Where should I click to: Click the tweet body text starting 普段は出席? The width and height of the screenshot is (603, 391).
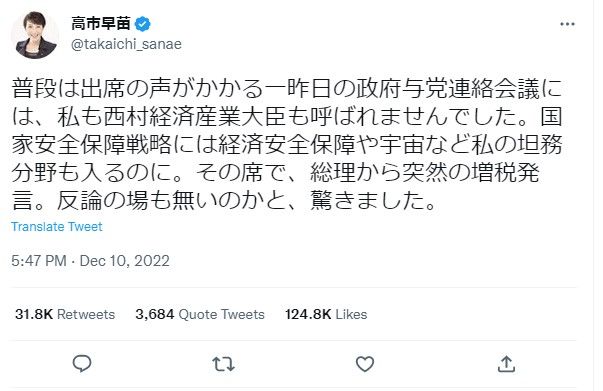coord(287,145)
